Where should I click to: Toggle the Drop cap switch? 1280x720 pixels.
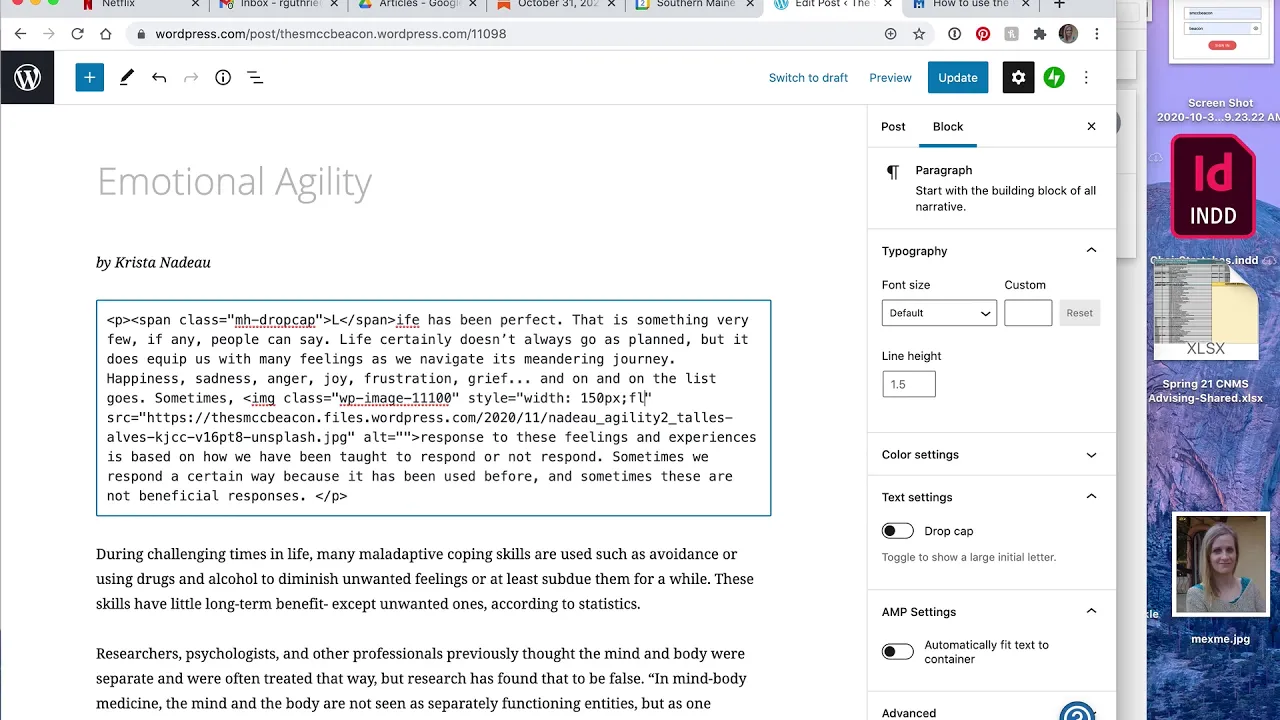coord(897,531)
